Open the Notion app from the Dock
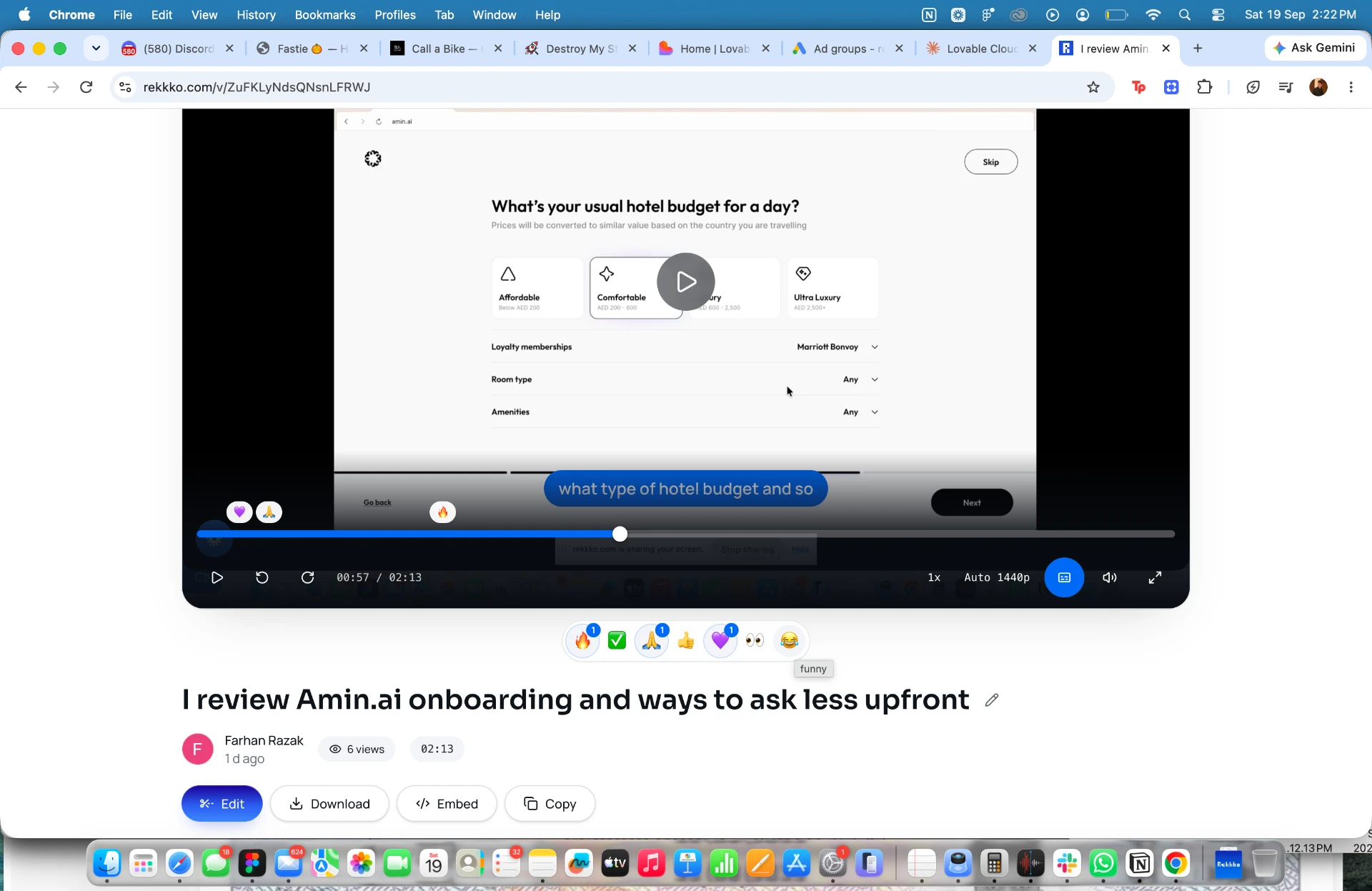Screen dimensions: 1372x891 point(1140,864)
